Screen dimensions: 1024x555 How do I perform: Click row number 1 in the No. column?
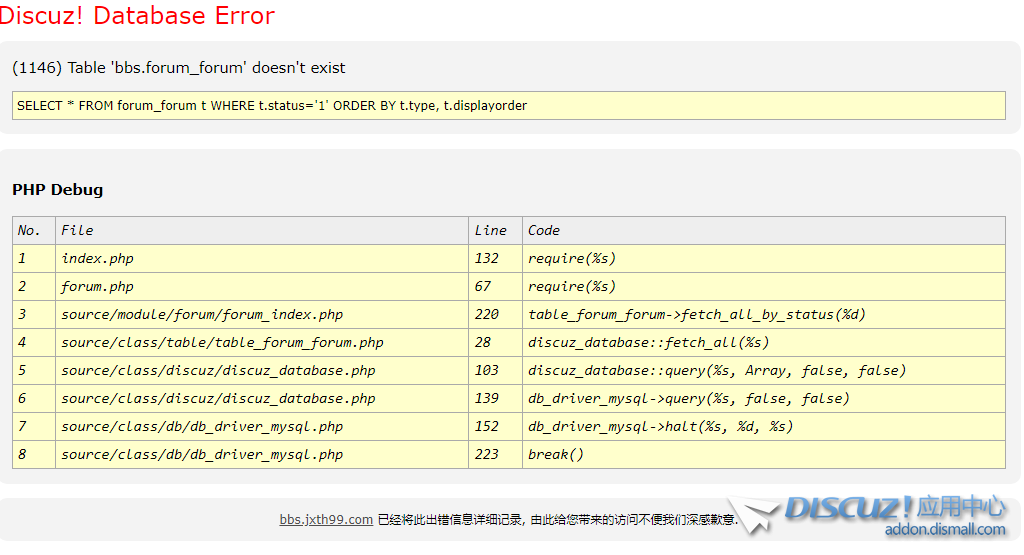22,259
